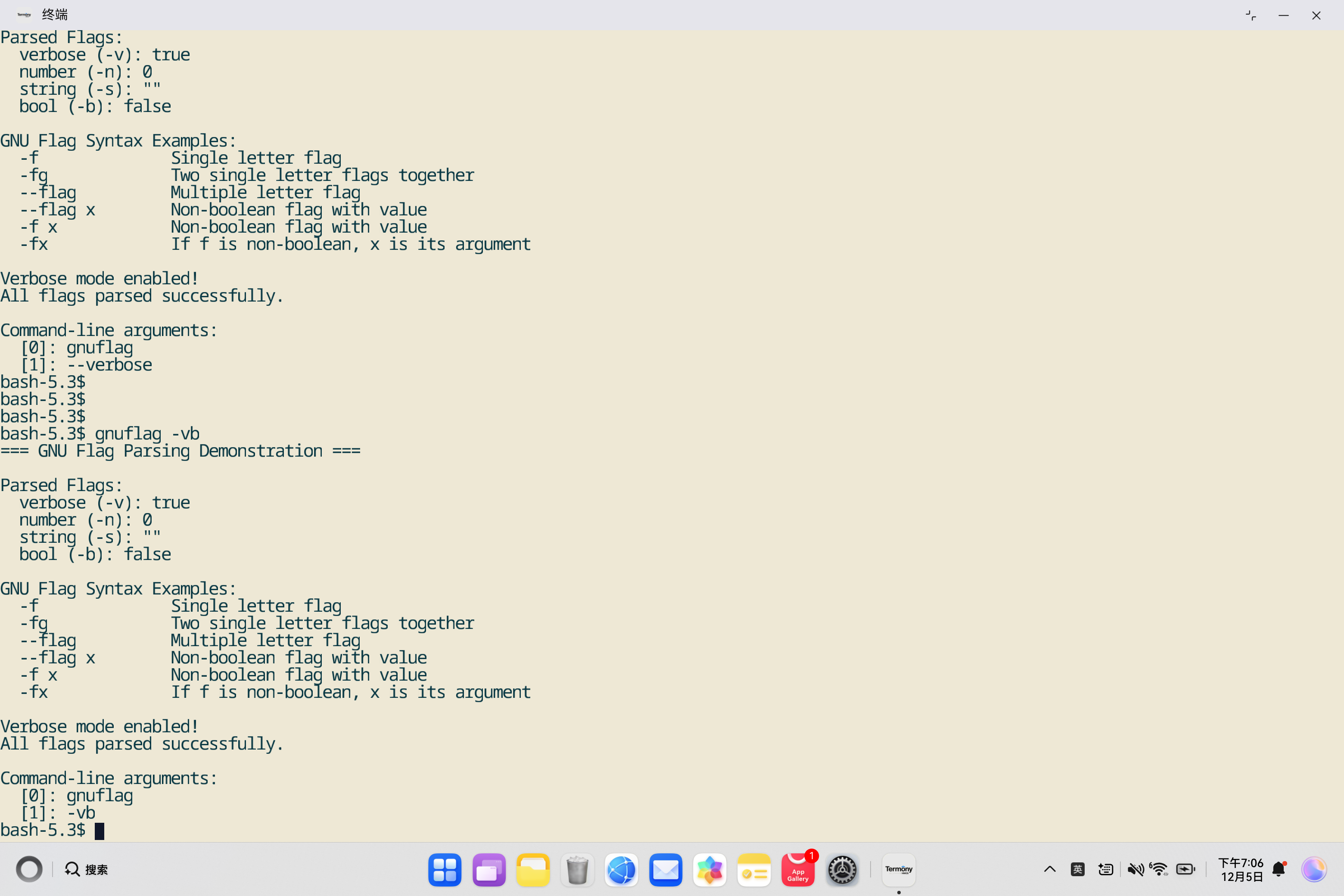This screenshot has width=1344, height=896.
Task: Open the multitasking windows app in dock
Action: point(488,870)
